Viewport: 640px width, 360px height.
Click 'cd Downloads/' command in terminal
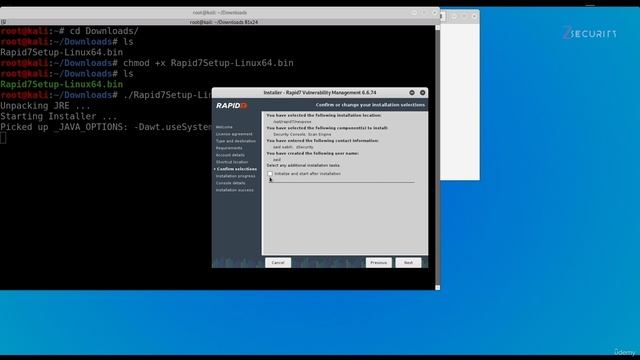pyautogui.click(x=104, y=31)
